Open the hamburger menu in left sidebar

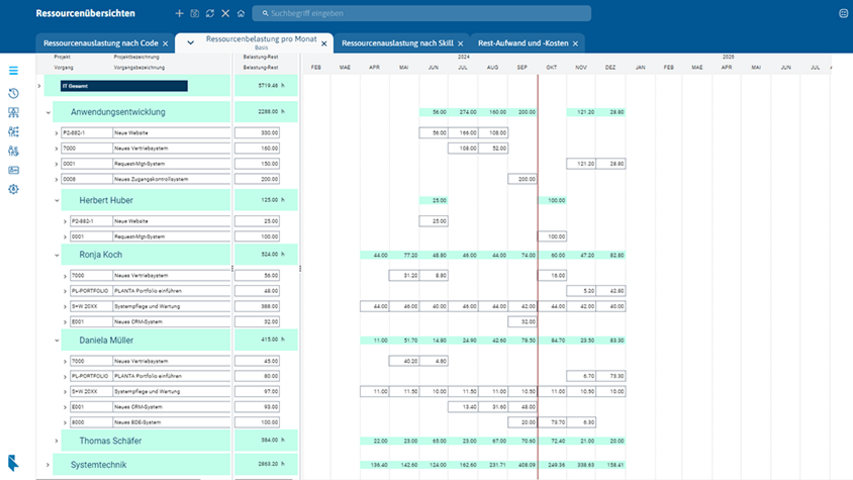tap(13, 71)
